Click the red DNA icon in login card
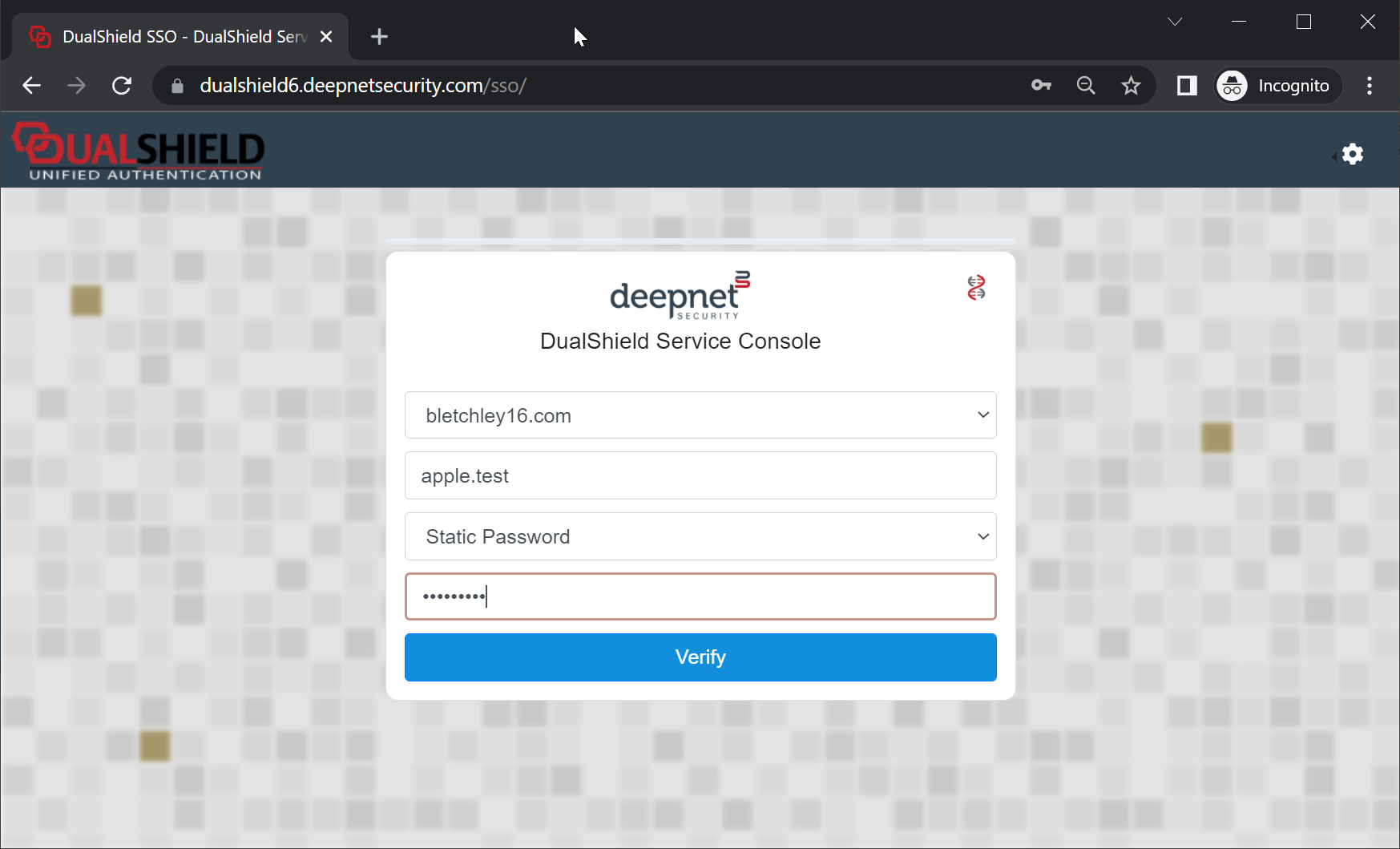The width and height of the screenshot is (1400, 849). pyautogui.click(x=975, y=287)
